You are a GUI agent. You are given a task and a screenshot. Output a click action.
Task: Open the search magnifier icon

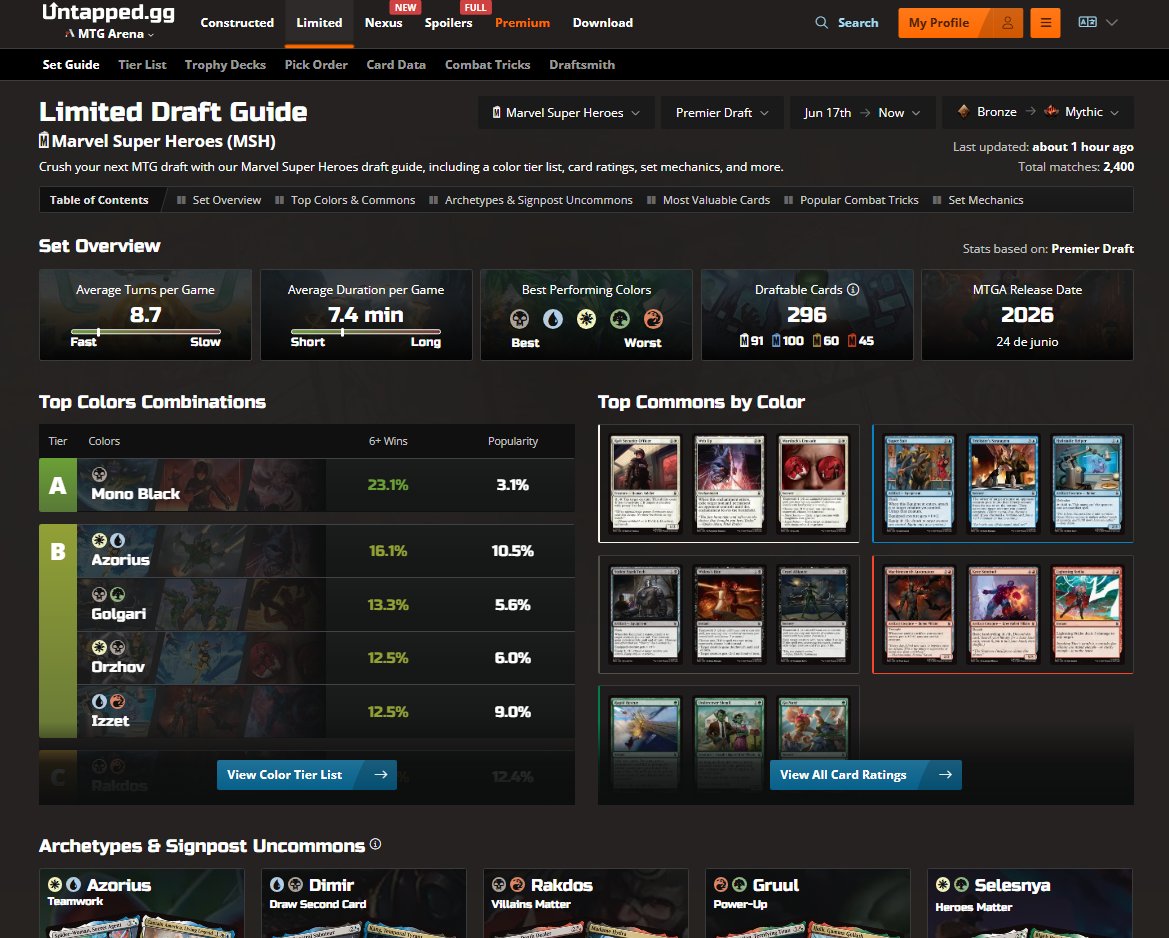[x=821, y=22]
